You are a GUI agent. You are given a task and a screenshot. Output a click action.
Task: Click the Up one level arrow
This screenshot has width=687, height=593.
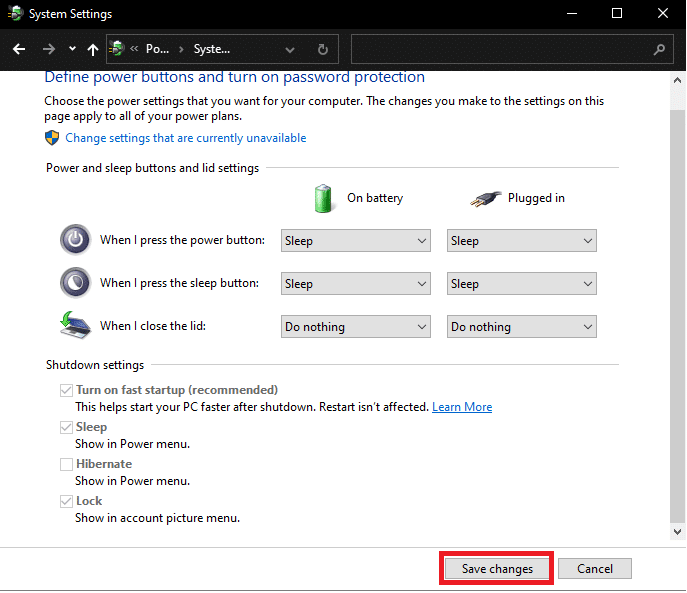pos(93,48)
